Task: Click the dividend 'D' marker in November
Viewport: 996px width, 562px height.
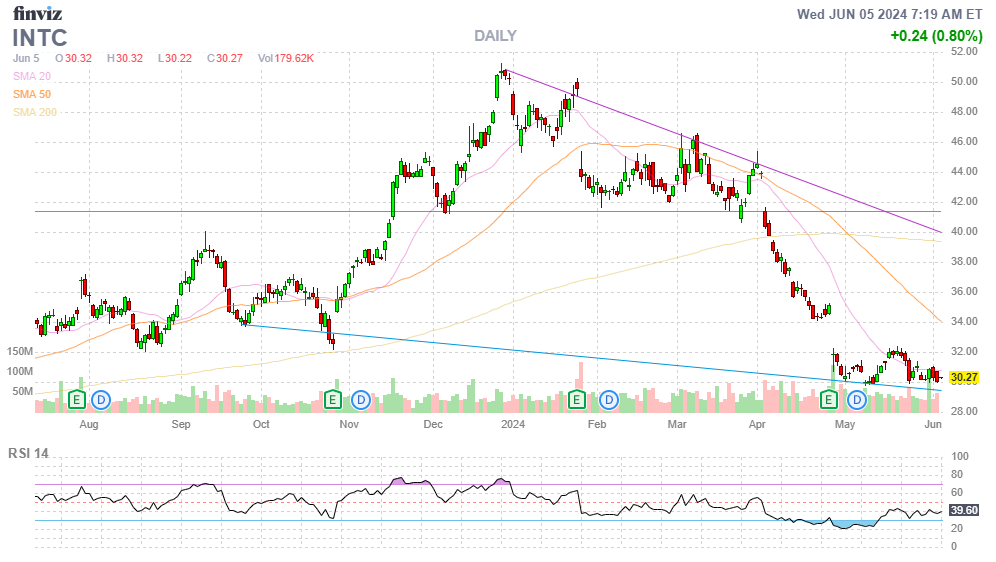Action: point(361,400)
